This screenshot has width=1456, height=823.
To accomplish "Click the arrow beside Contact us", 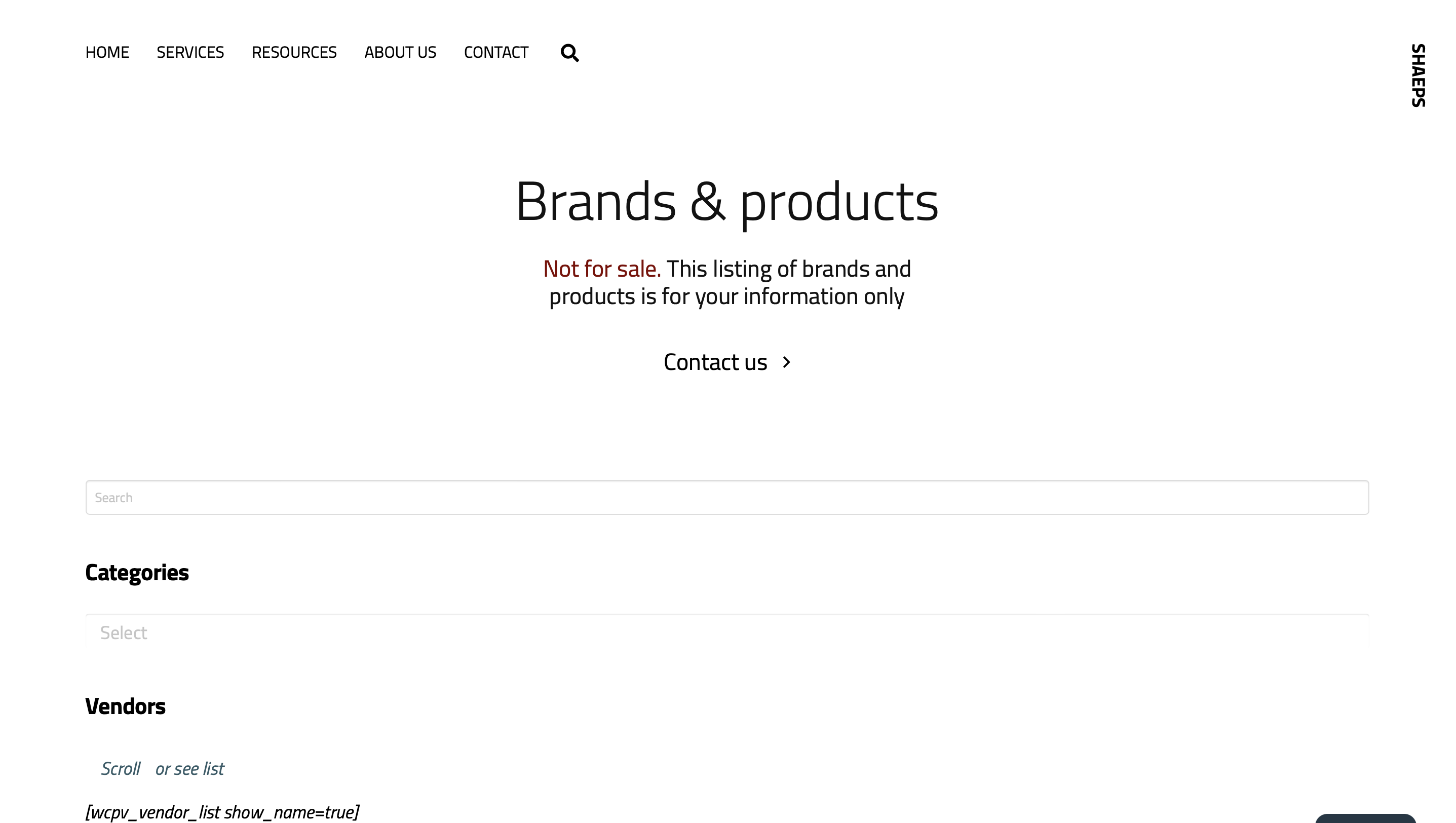I will click(x=786, y=362).
